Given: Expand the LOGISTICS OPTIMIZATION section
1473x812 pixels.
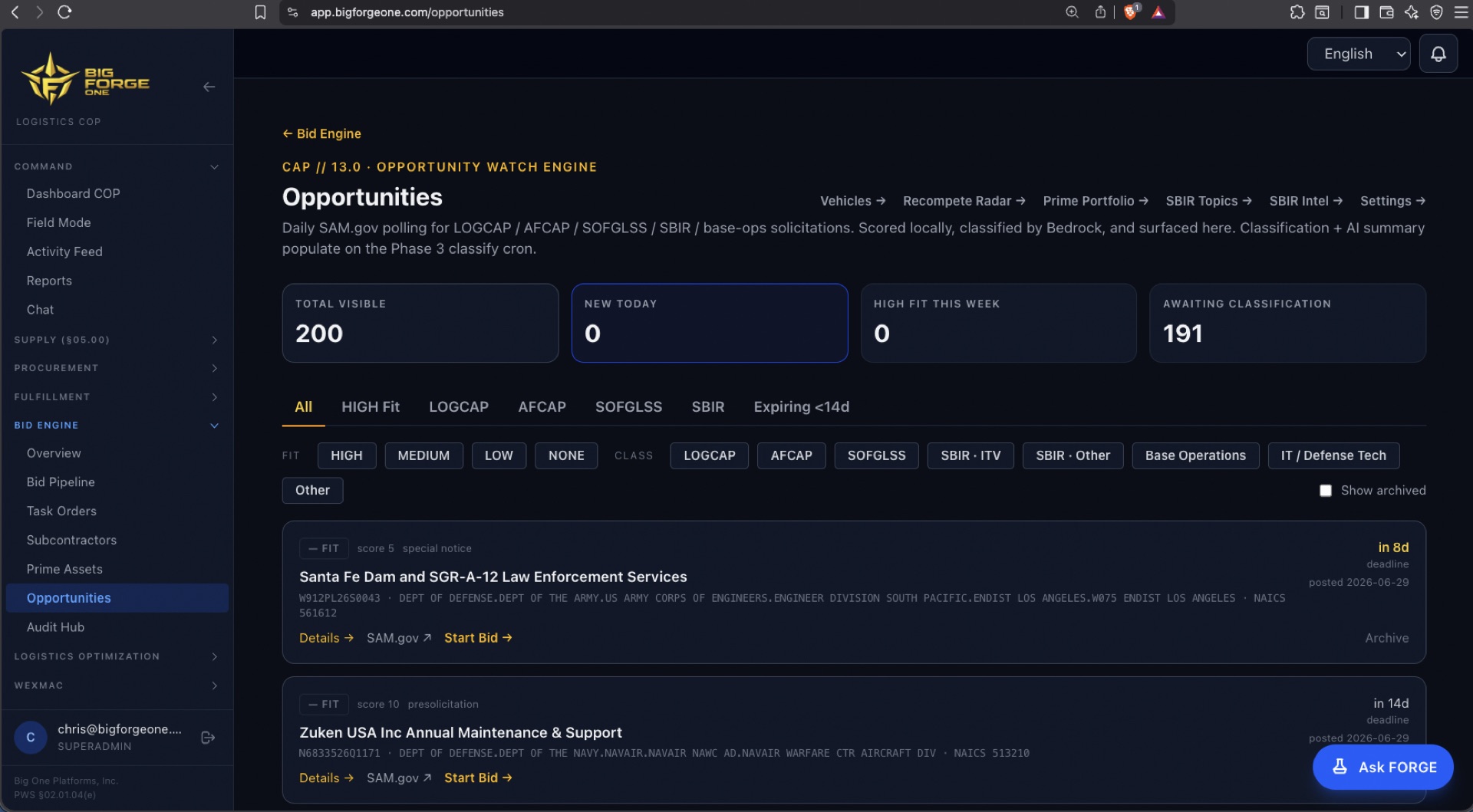Looking at the screenshot, I should pyautogui.click(x=117, y=656).
